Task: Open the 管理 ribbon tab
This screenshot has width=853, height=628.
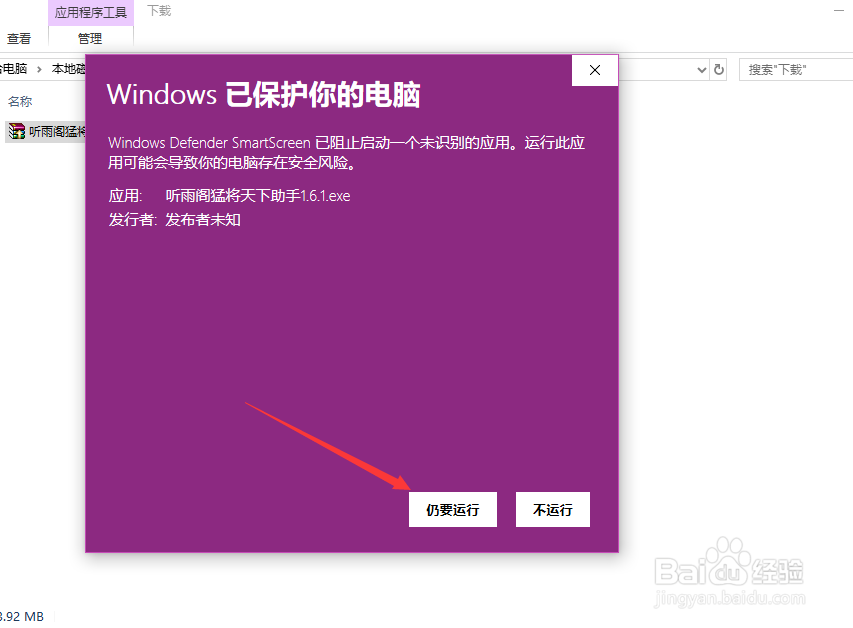Action: pyautogui.click(x=90, y=39)
